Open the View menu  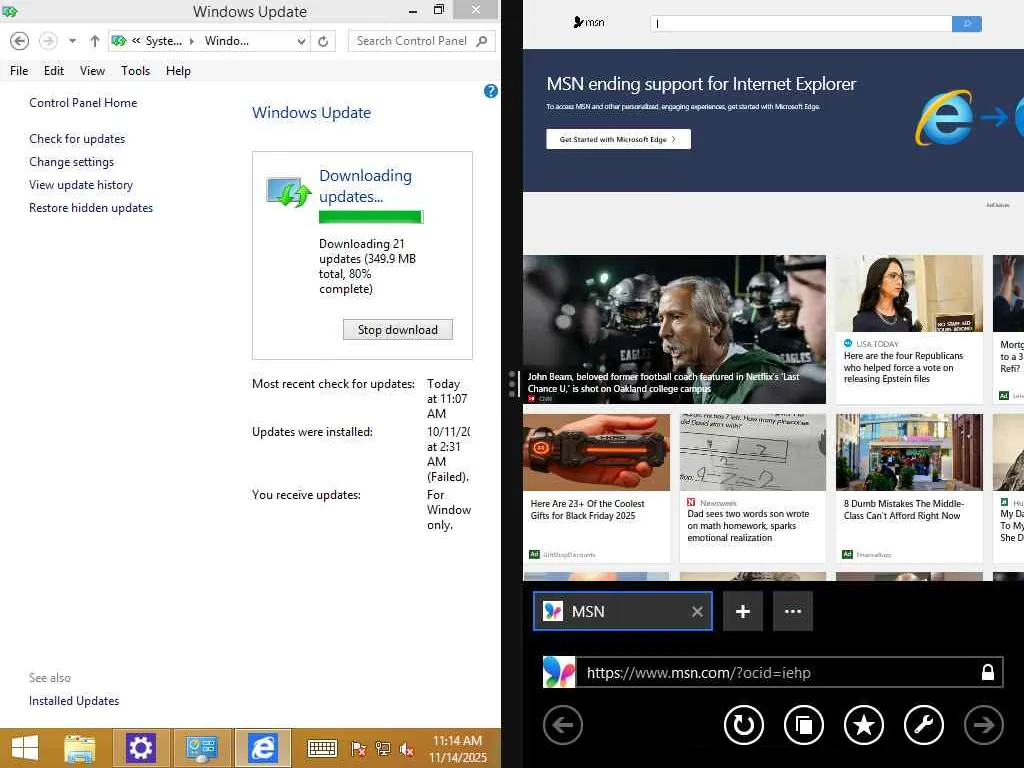tap(92, 71)
